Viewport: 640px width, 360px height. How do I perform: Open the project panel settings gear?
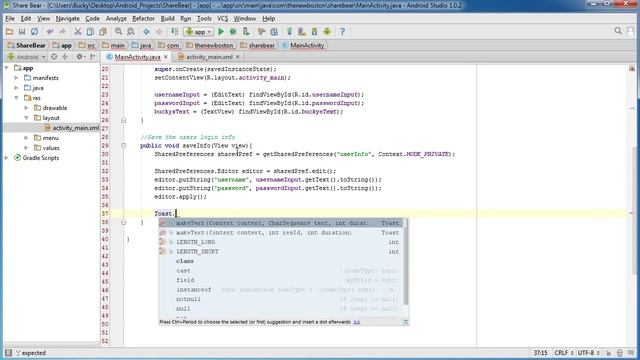click(80, 57)
